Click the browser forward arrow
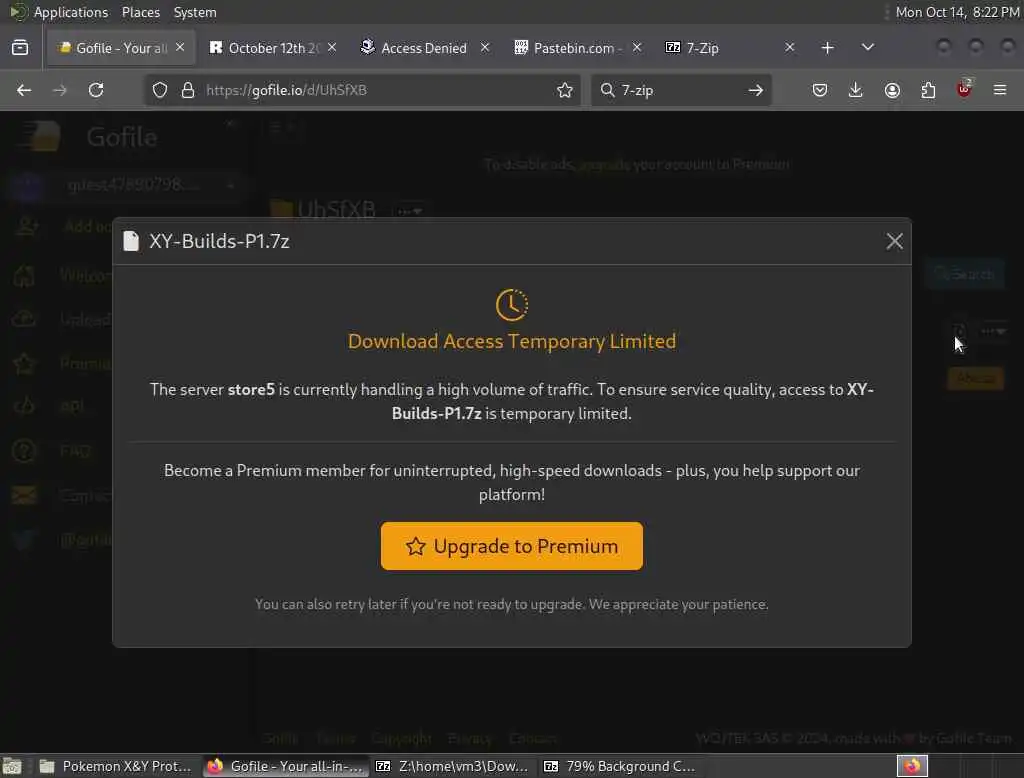The height and width of the screenshot is (778, 1024). point(59,90)
